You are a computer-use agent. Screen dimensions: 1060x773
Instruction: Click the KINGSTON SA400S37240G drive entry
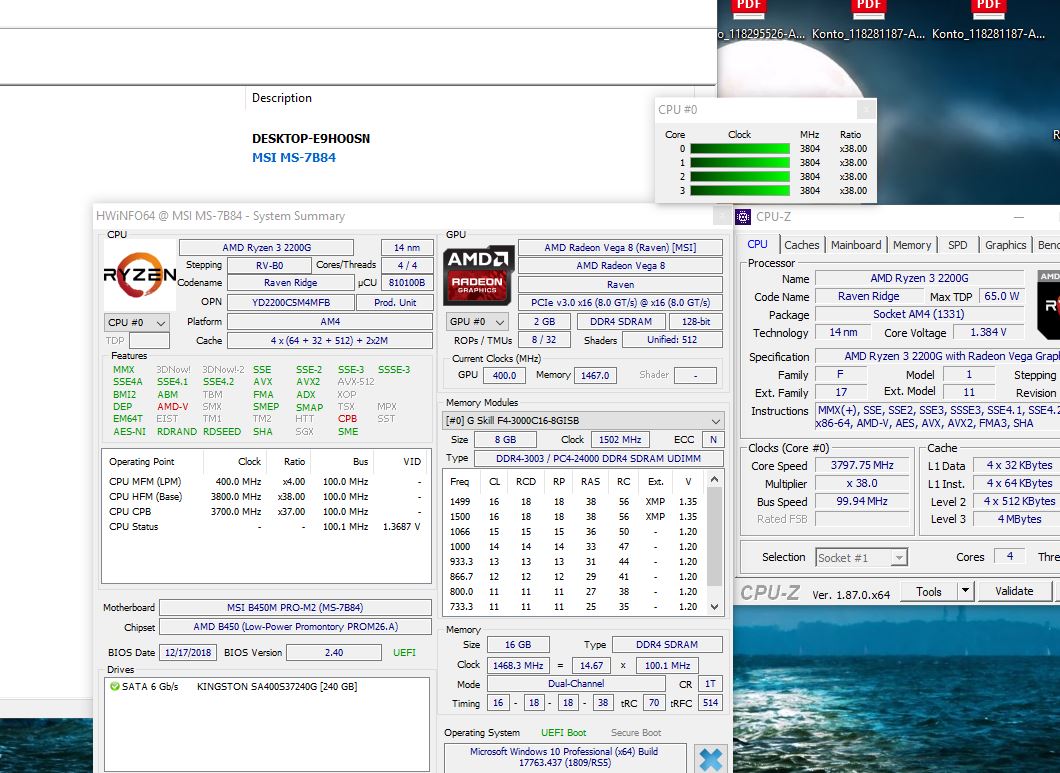[x=276, y=686]
